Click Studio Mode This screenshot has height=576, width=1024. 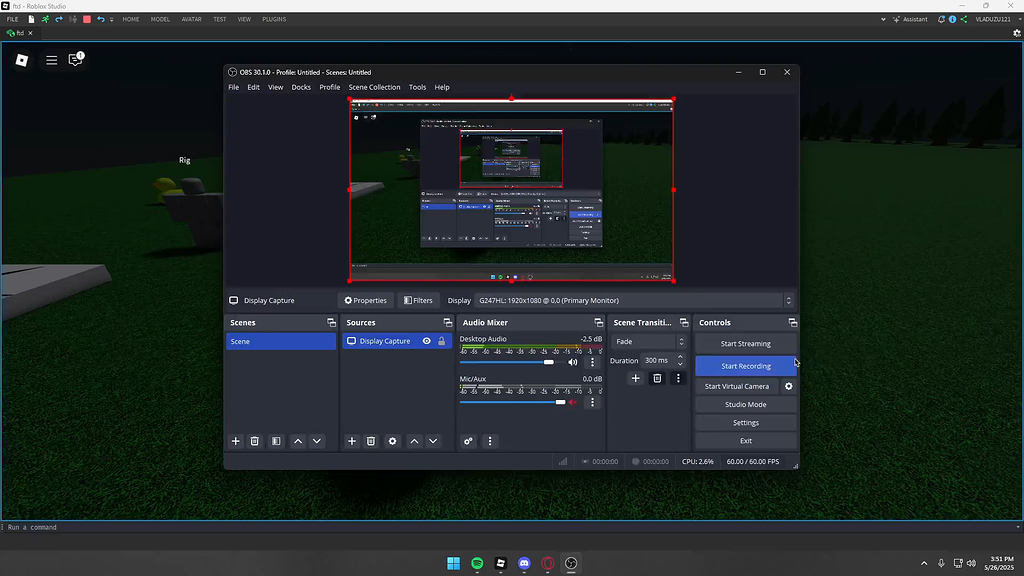(746, 404)
